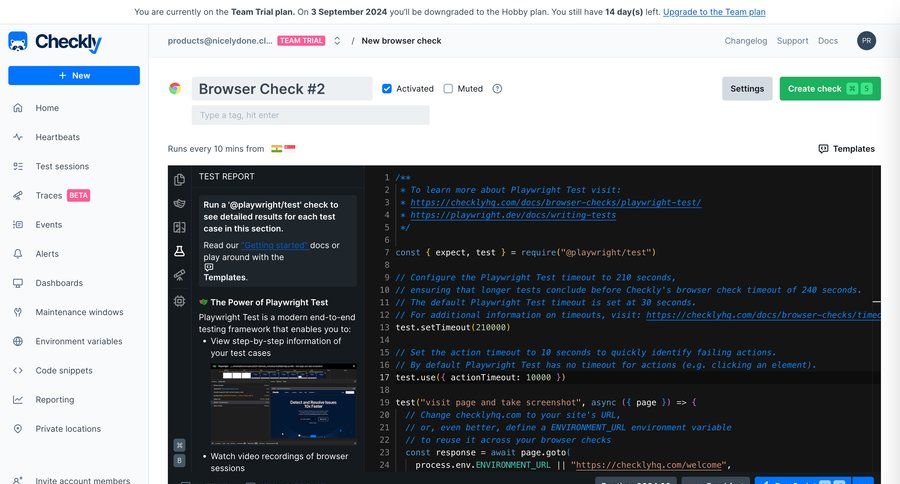Click the Chrome browser icon
Image resolution: width=900 pixels, height=484 pixels.
pos(175,88)
